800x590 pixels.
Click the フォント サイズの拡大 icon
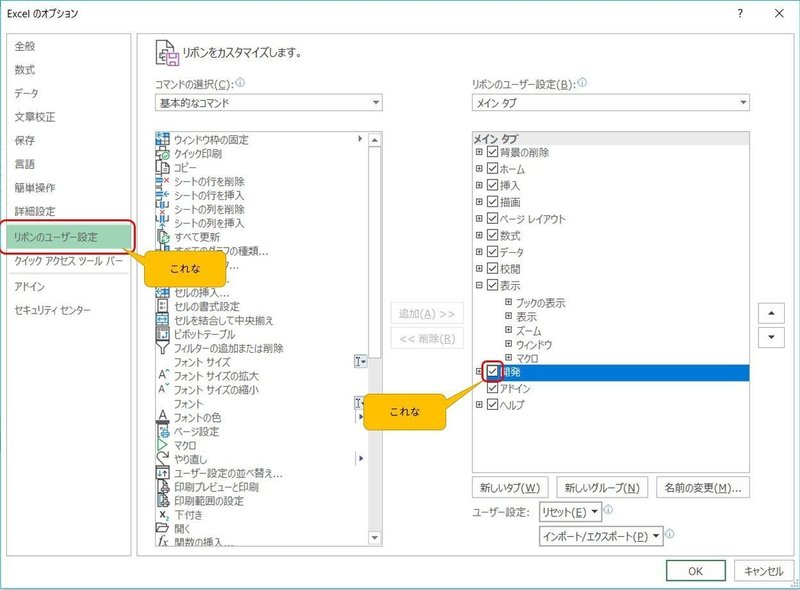coord(162,376)
